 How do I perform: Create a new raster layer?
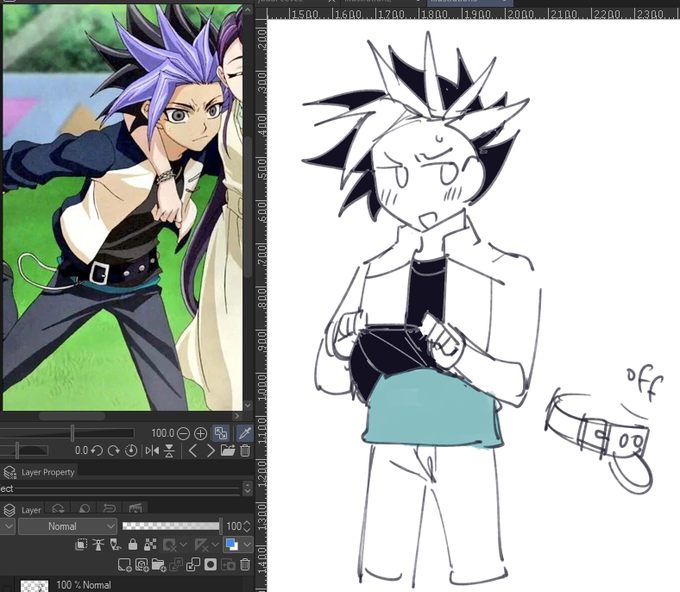124,564
